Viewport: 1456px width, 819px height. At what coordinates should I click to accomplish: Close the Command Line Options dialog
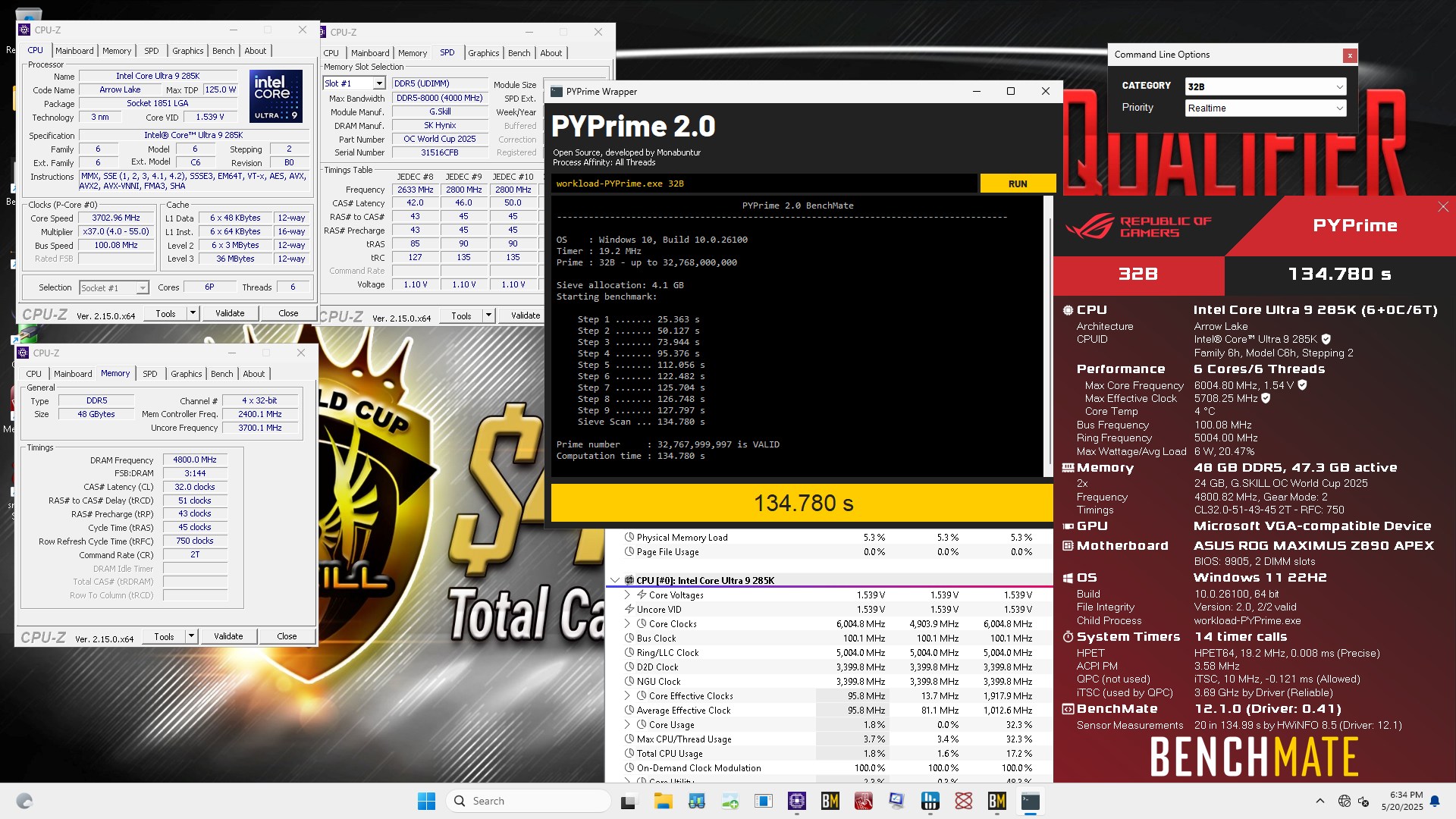[x=1349, y=55]
